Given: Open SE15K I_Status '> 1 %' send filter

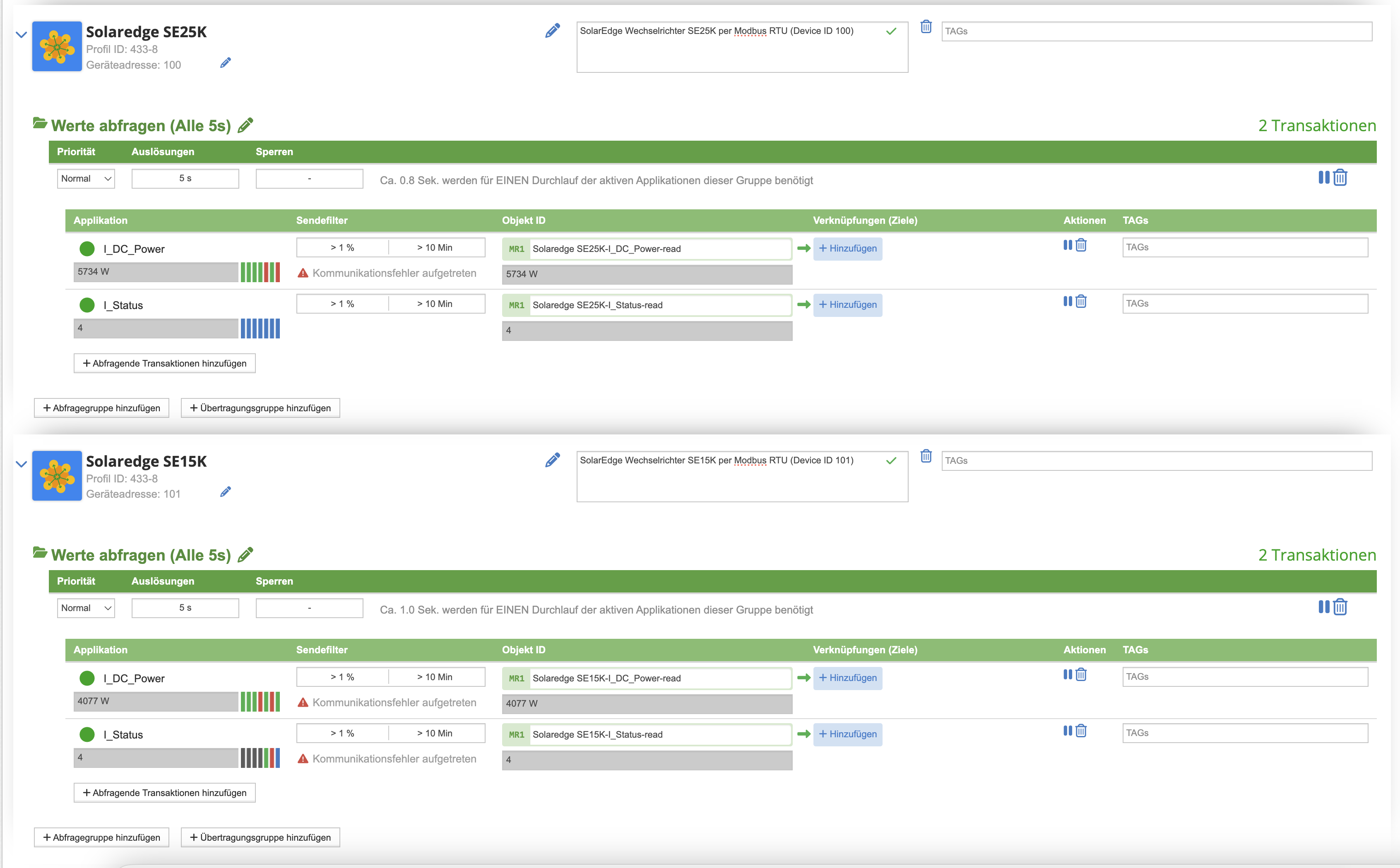Looking at the screenshot, I should click(343, 733).
